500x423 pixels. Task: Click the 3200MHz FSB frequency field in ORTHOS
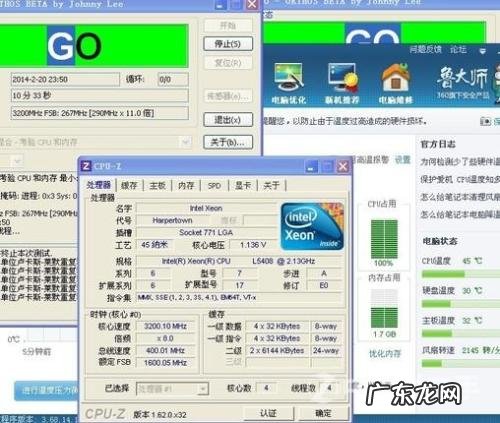pos(99,113)
